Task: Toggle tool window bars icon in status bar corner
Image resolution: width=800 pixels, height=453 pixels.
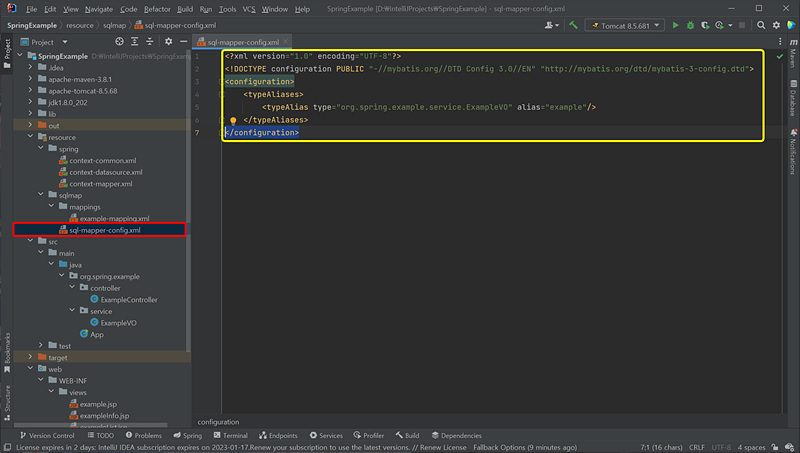Action: click(7, 447)
